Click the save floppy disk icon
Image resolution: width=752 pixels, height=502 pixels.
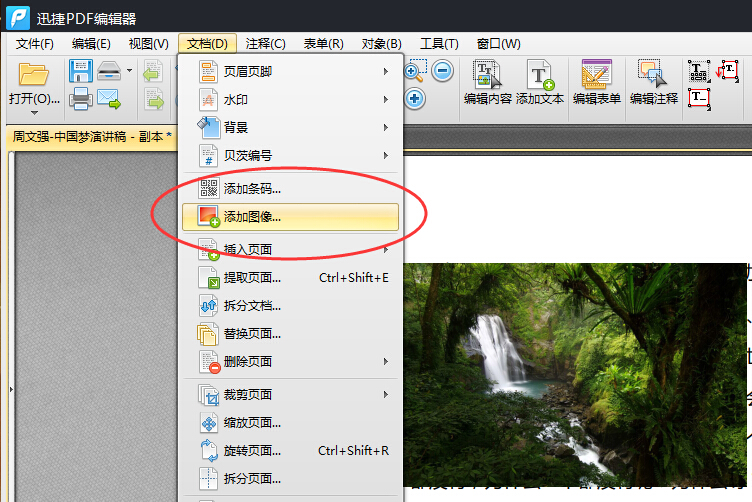(x=81, y=71)
